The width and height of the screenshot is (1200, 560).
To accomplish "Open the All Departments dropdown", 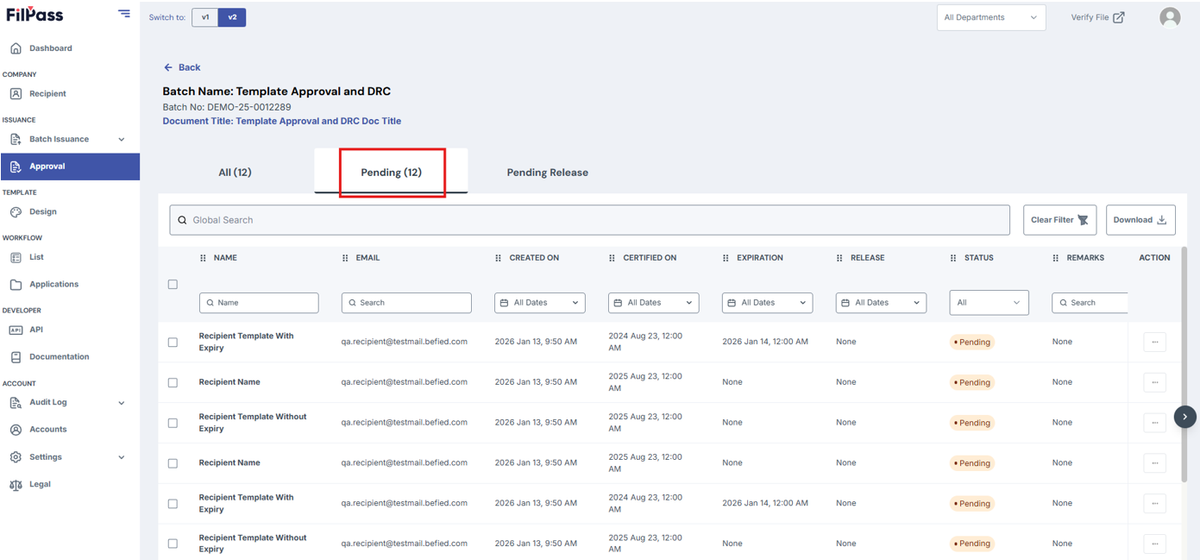I will click(x=991, y=17).
